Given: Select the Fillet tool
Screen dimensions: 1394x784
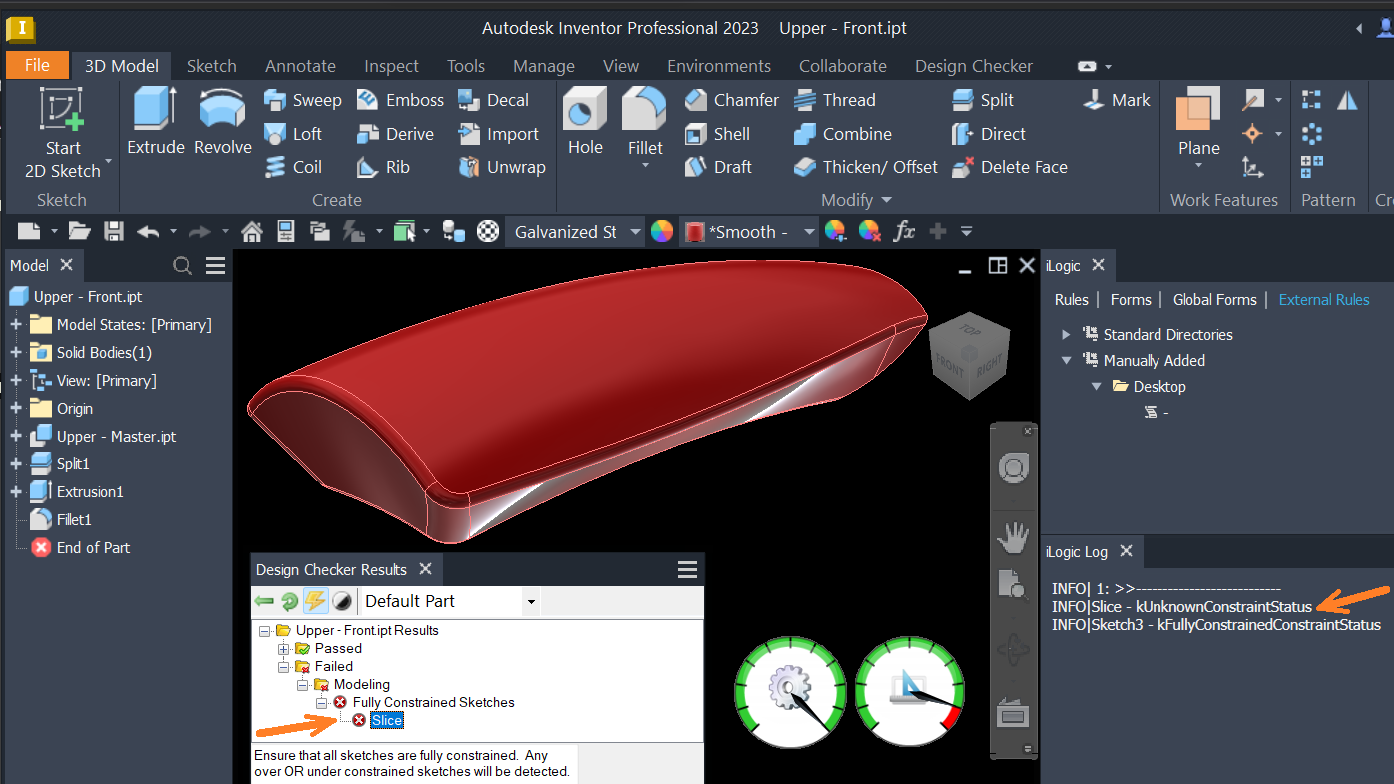Looking at the screenshot, I should pos(644,120).
